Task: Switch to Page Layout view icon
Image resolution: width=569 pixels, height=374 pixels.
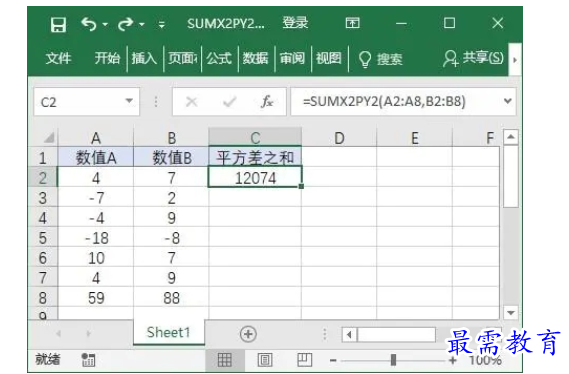Action: click(265, 360)
